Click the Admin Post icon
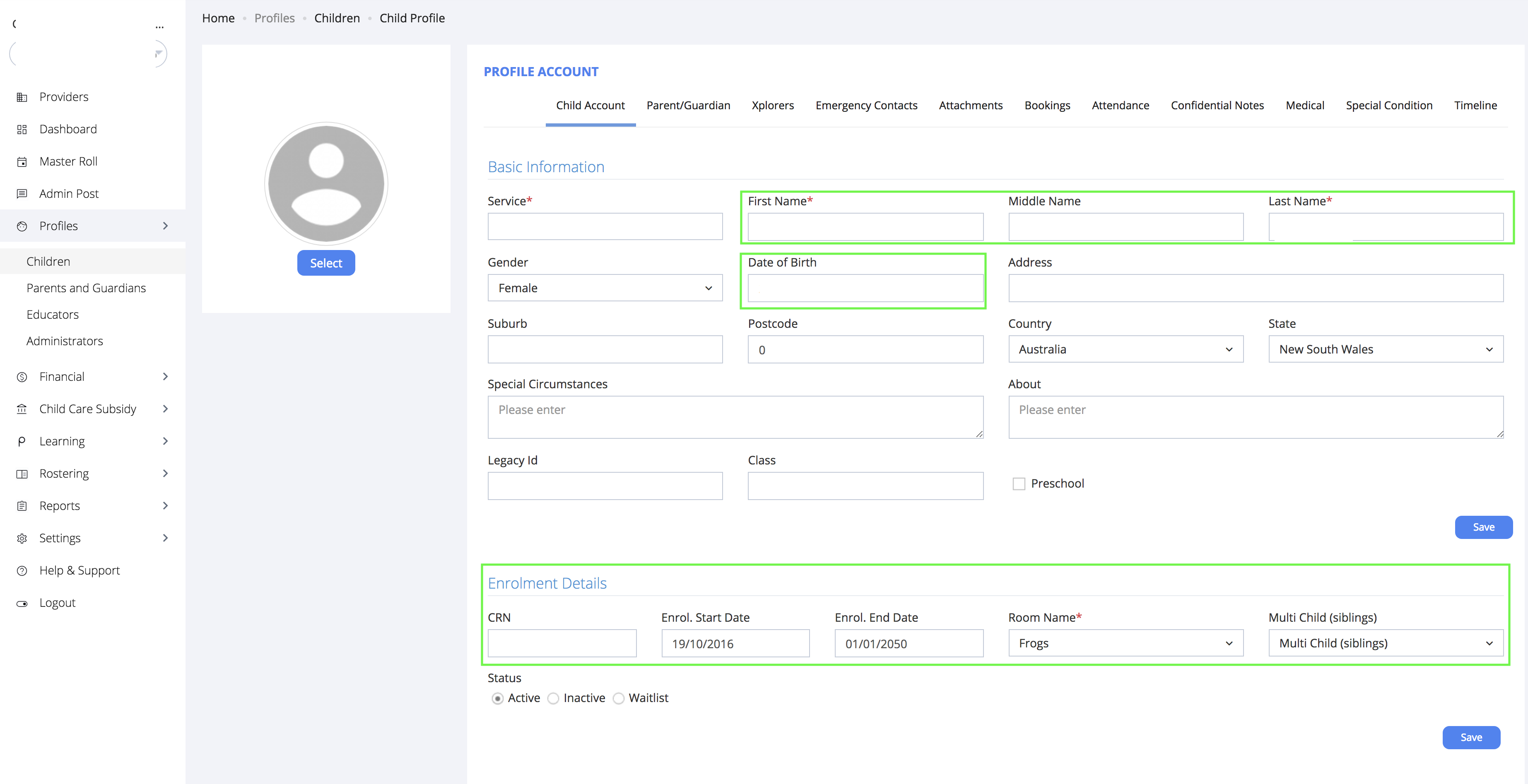Viewport: 1528px width, 784px height. pyautogui.click(x=22, y=194)
